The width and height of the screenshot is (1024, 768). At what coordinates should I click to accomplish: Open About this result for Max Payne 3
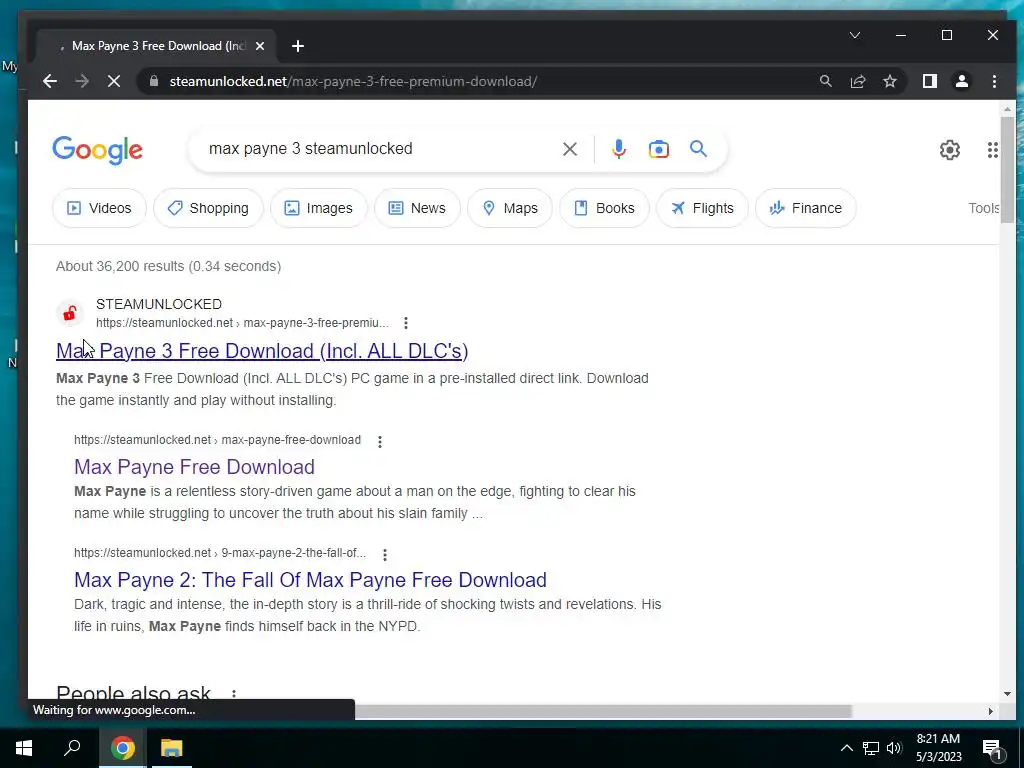(x=406, y=323)
